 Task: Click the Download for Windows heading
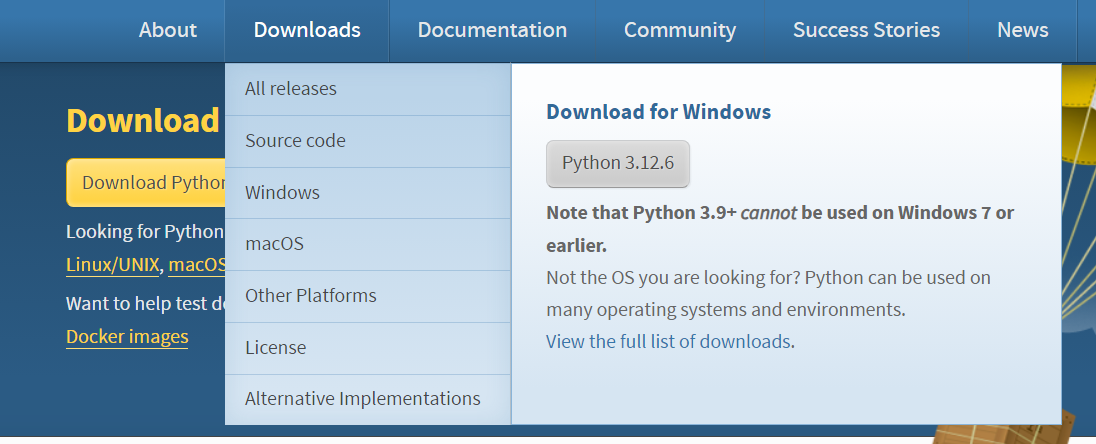[658, 112]
